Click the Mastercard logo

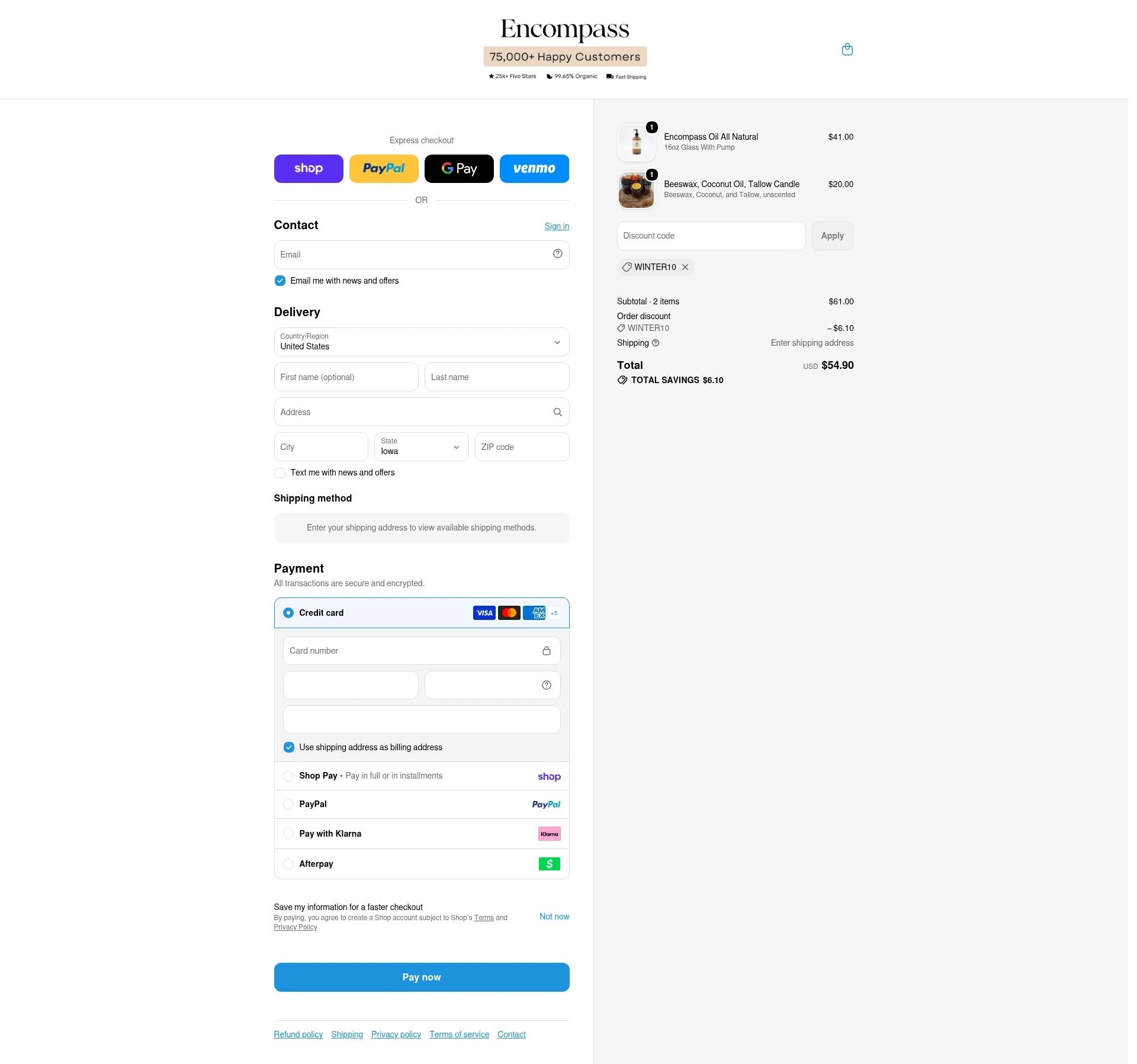(x=509, y=613)
